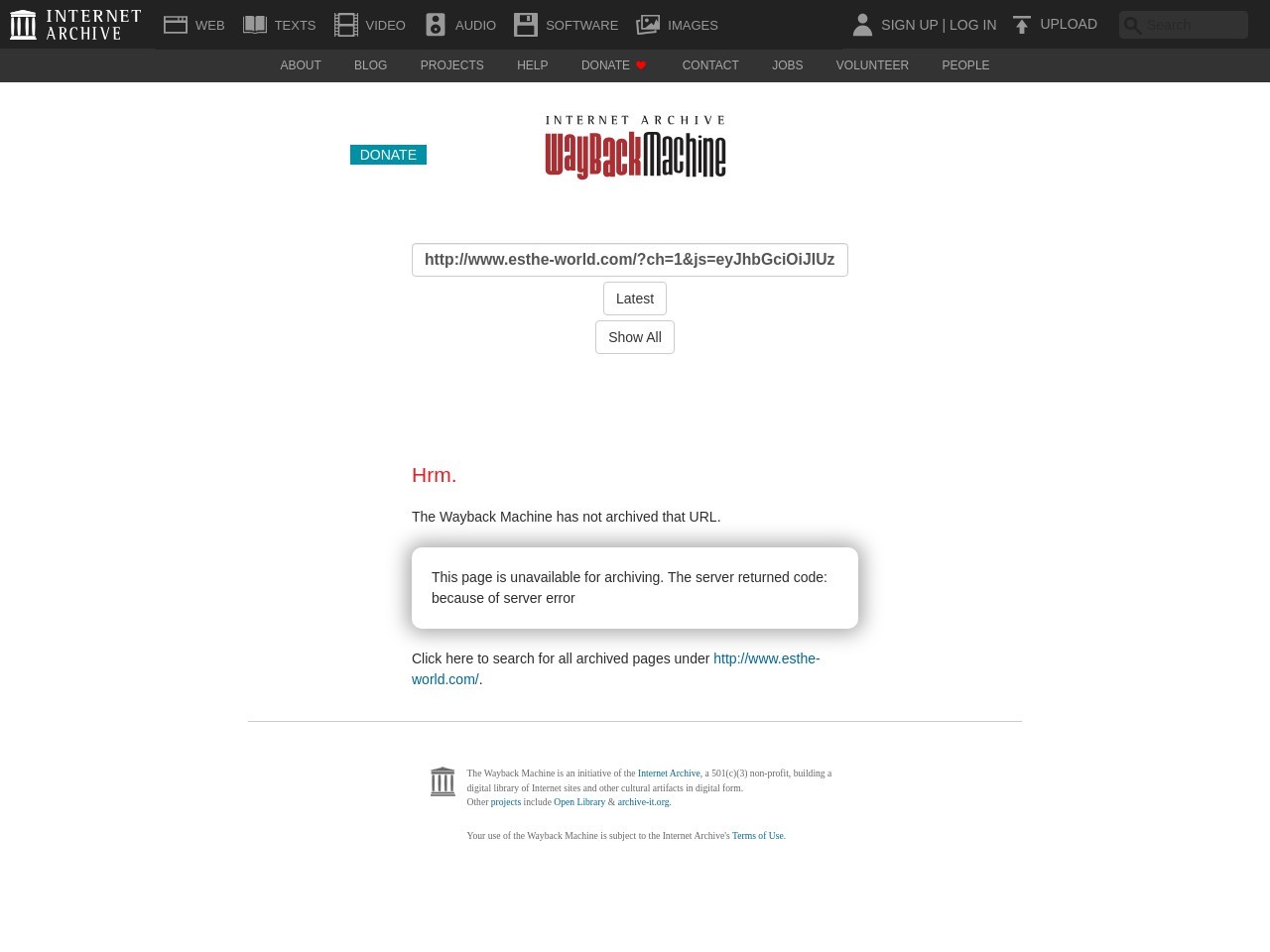Click the user avatar icon
Viewport: 1270px width, 952px height.
coord(862,25)
